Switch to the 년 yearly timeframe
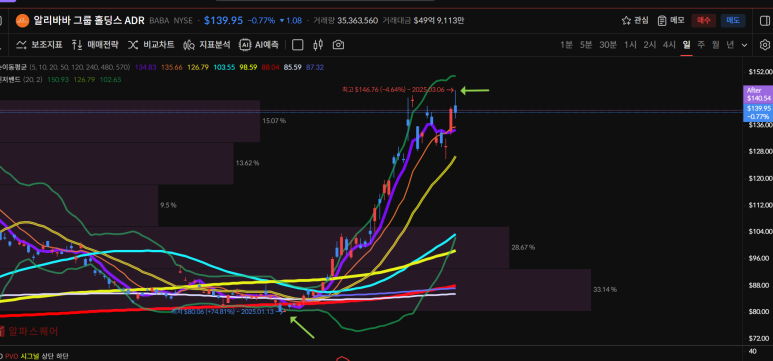 pos(730,45)
